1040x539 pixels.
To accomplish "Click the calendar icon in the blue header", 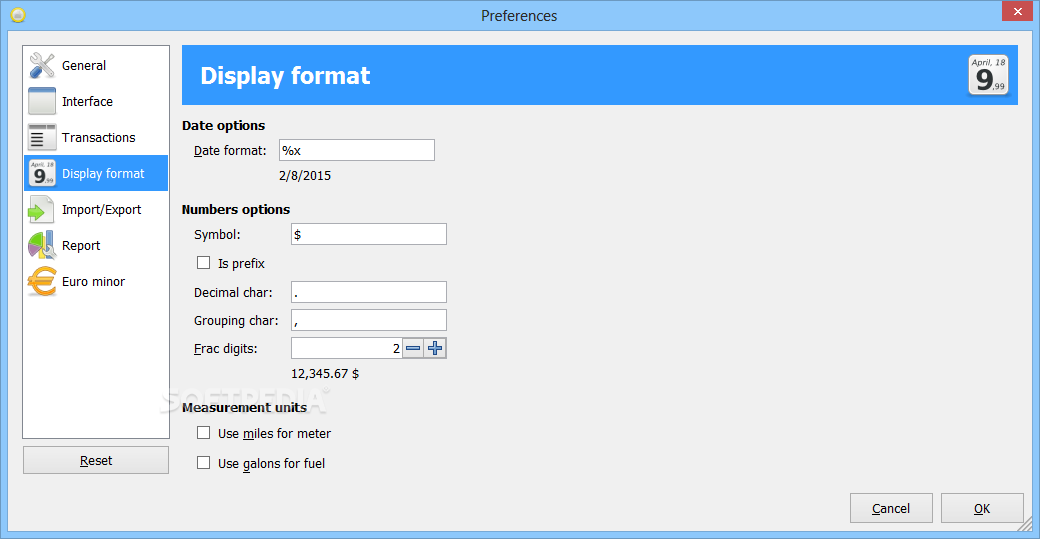I will [x=988, y=75].
